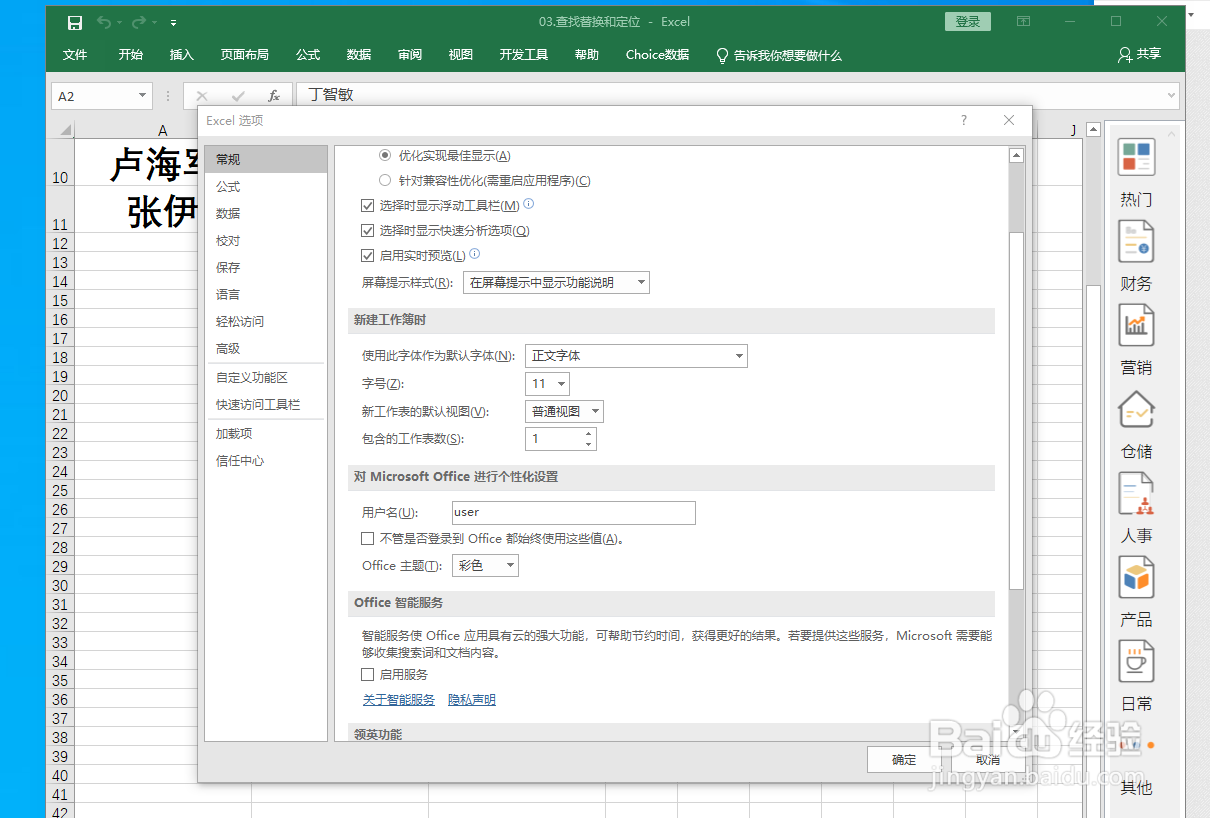The image size is (1210, 818).
Task: Click the 用户名 input field
Action: click(x=573, y=512)
